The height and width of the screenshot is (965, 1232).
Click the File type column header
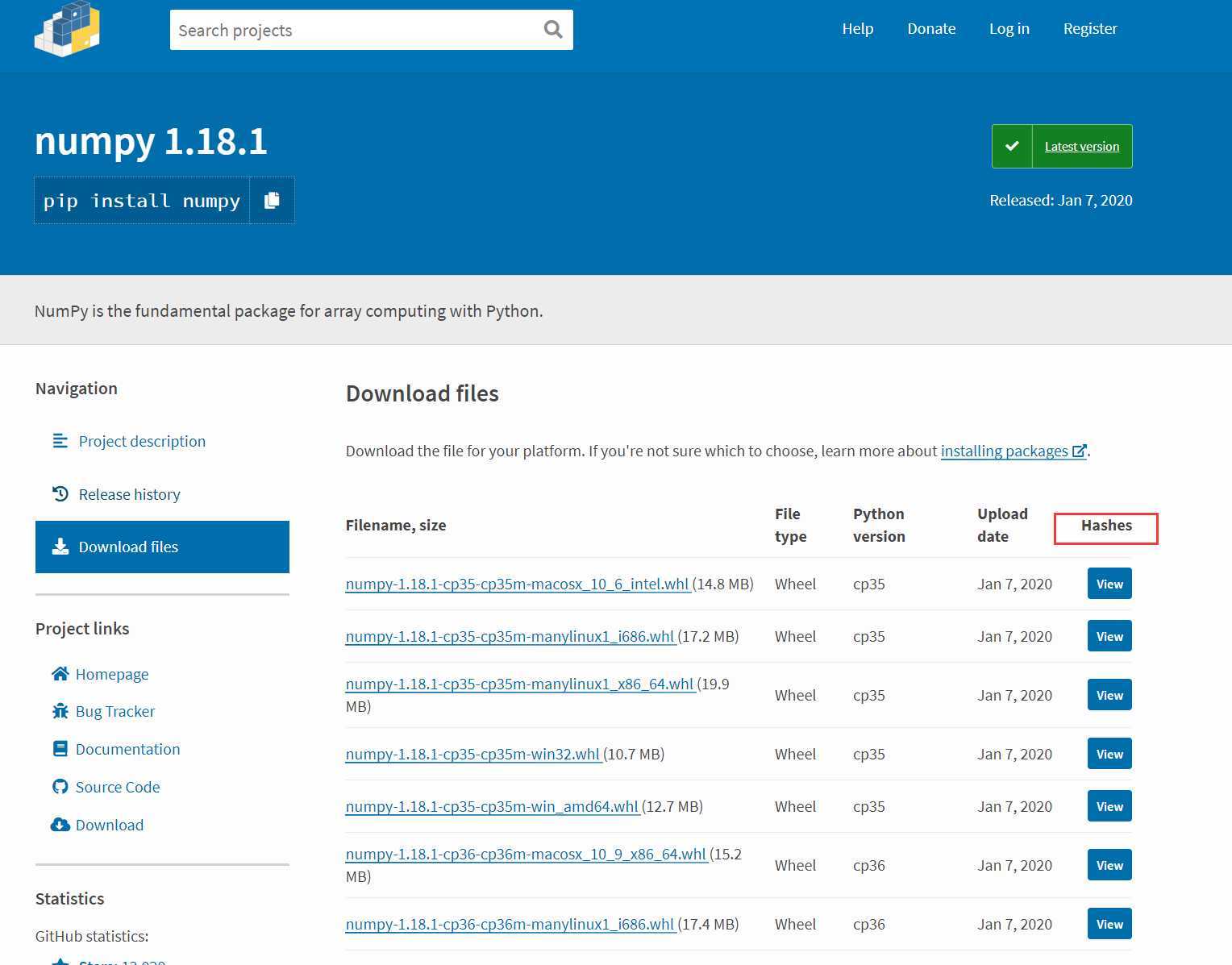point(790,525)
